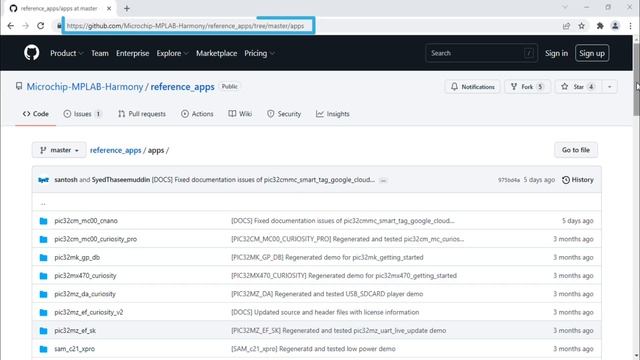Image resolution: width=640 pixels, height=360 pixels.
Task: Click the Sign in link
Action: point(556,53)
